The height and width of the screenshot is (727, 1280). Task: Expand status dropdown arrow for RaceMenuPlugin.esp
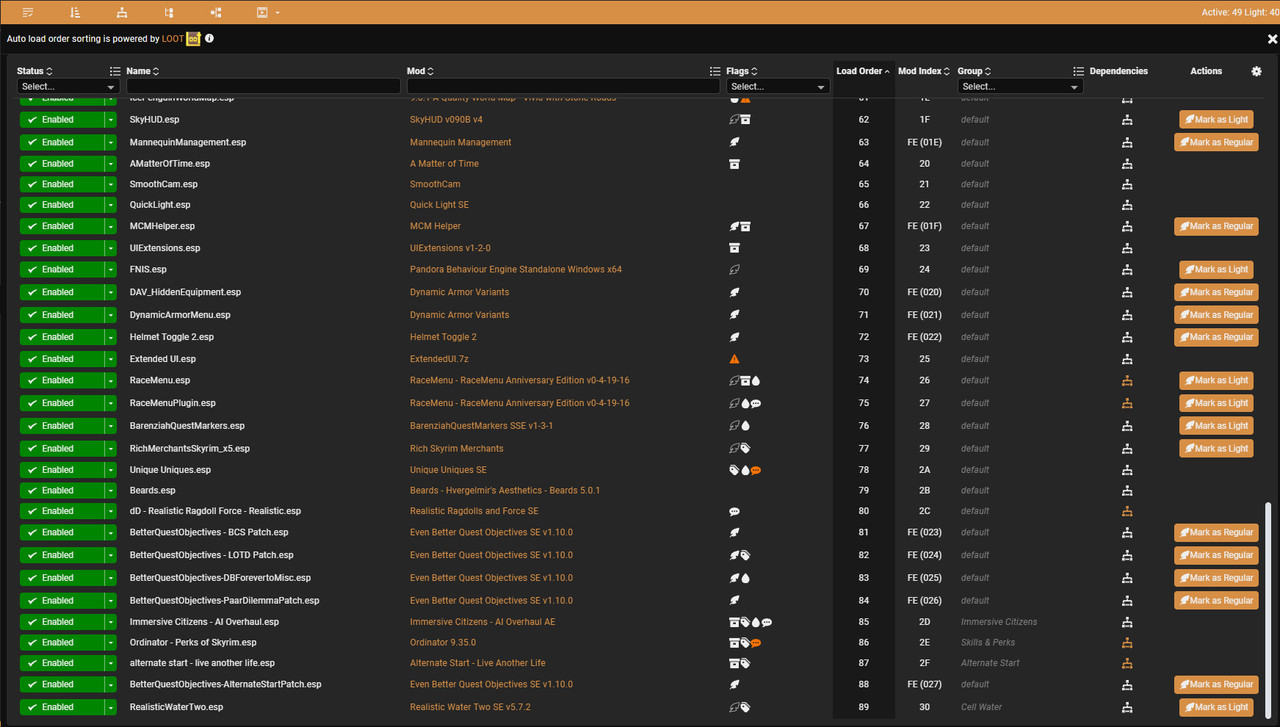[x=111, y=403]
